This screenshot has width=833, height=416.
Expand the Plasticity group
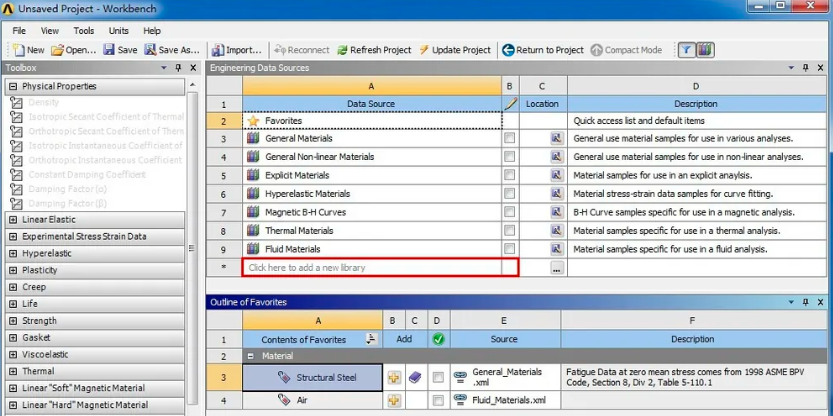[13, 270]
